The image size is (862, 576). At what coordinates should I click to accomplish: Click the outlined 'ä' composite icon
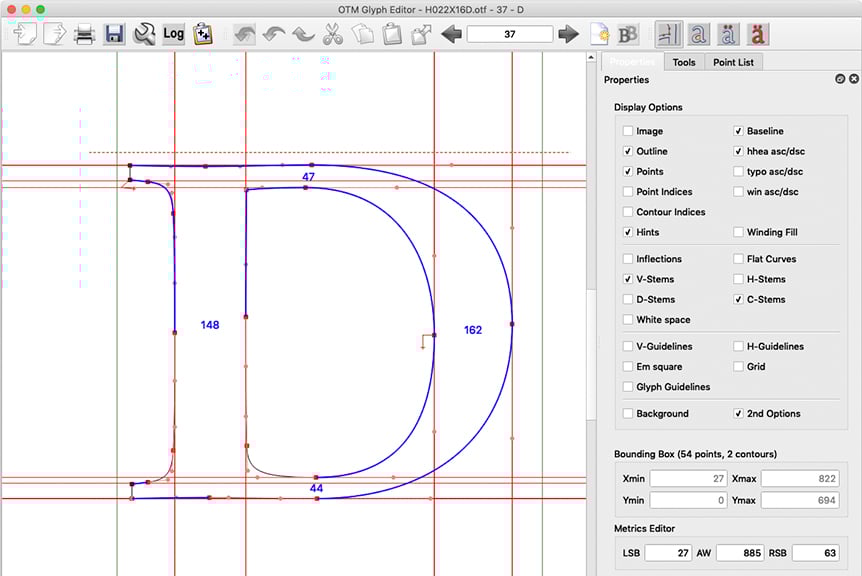(728, 34)
